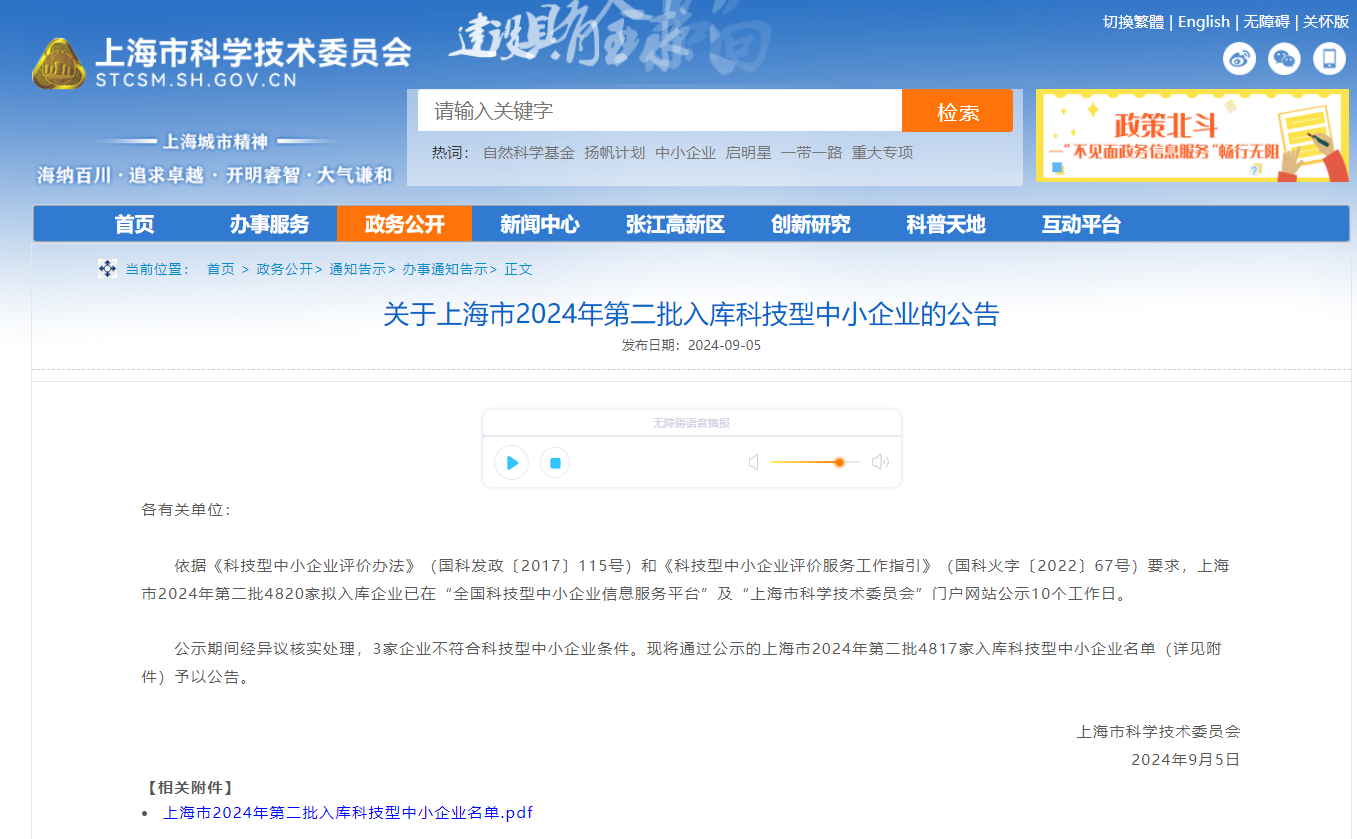
Task: Open the 办事服务 navigation menu
Action: tap(269, 224)
